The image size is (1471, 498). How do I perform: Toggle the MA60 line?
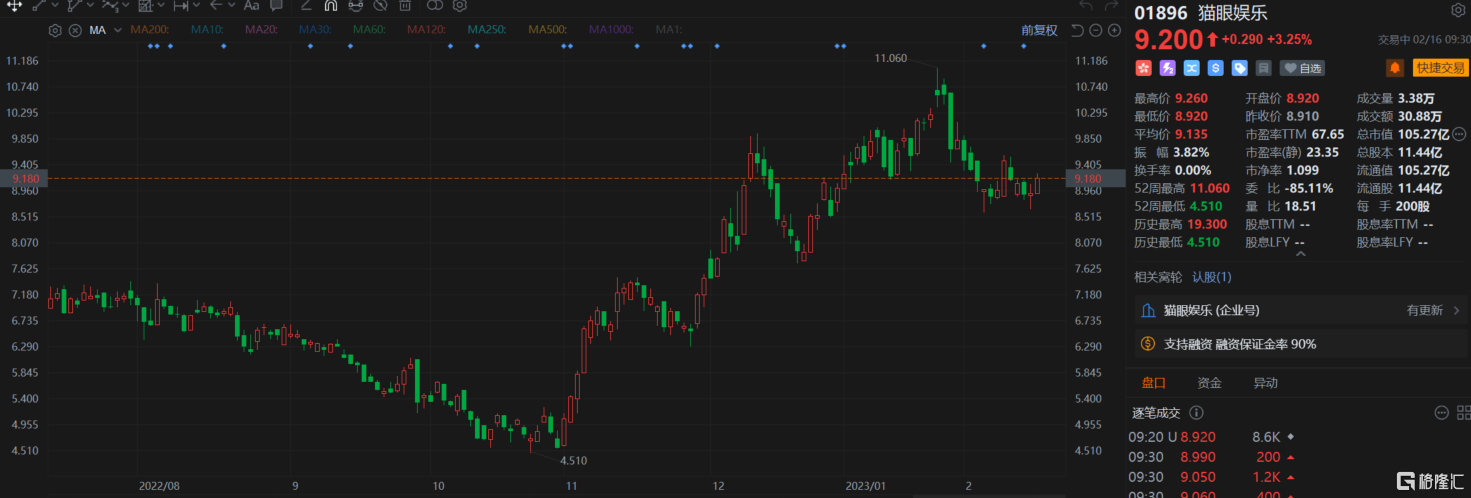369,30
